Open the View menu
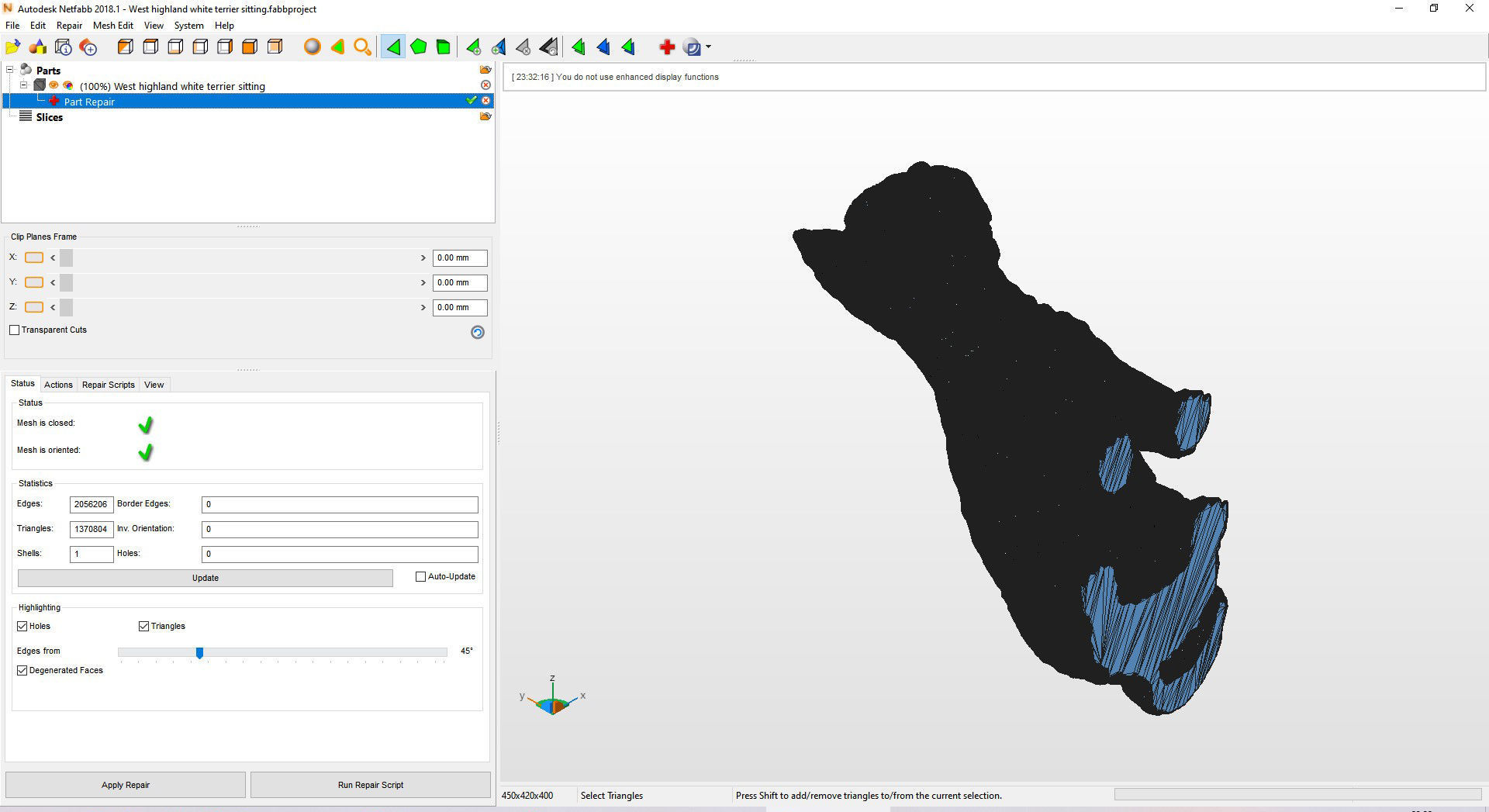The width and height of the screenshot is (1489, 812). (154, 26)
